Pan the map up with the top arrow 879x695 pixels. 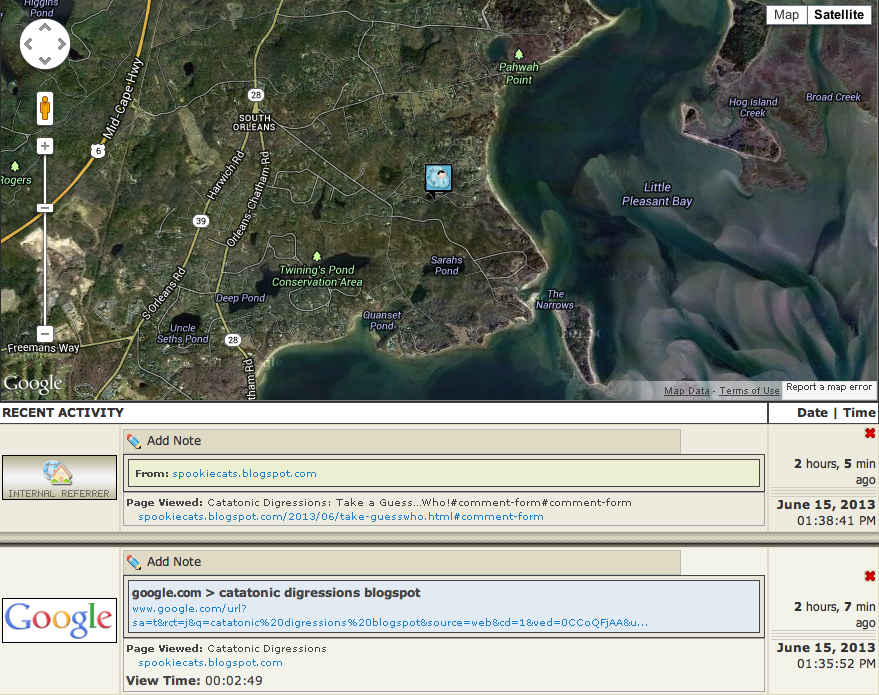45,27
